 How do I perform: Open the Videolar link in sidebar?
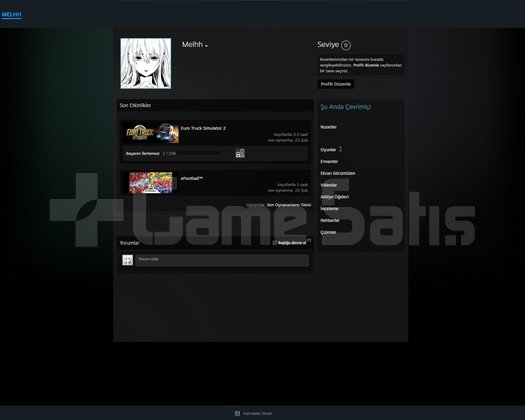328,185
